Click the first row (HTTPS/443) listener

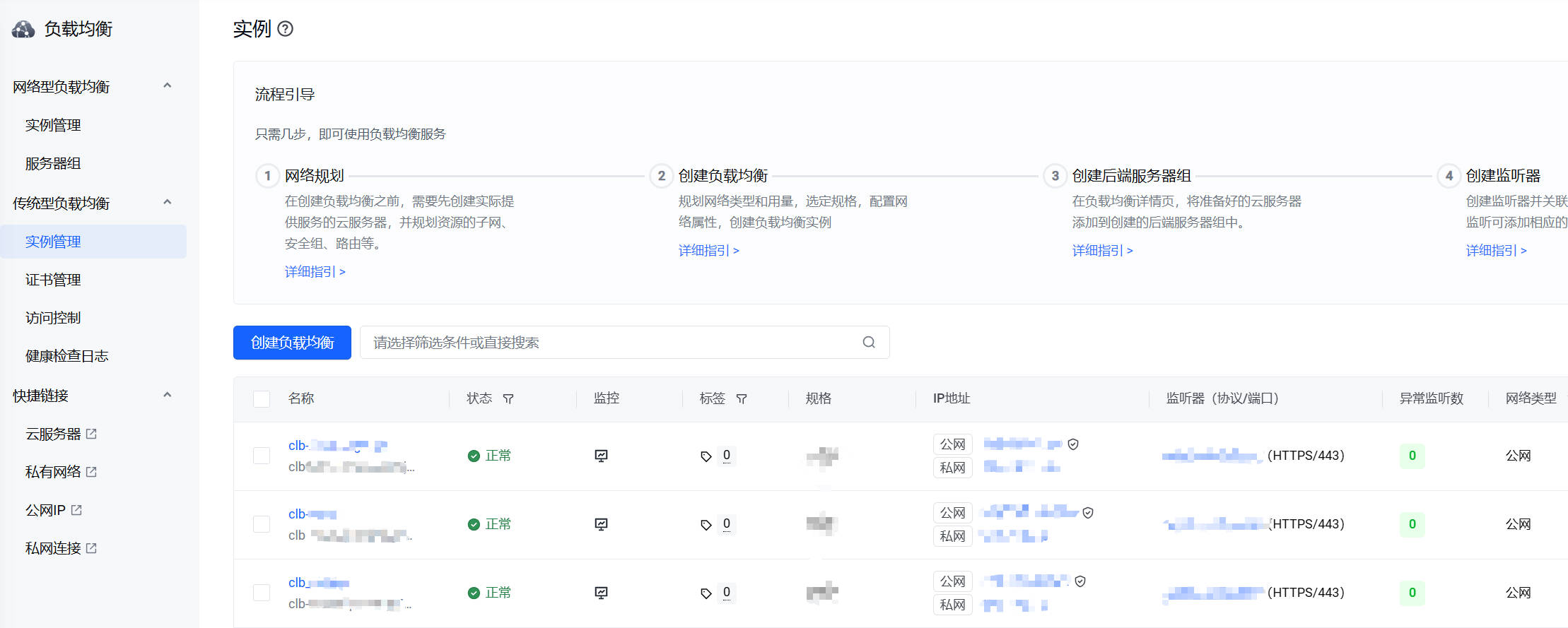click(x=1306, y=456)
